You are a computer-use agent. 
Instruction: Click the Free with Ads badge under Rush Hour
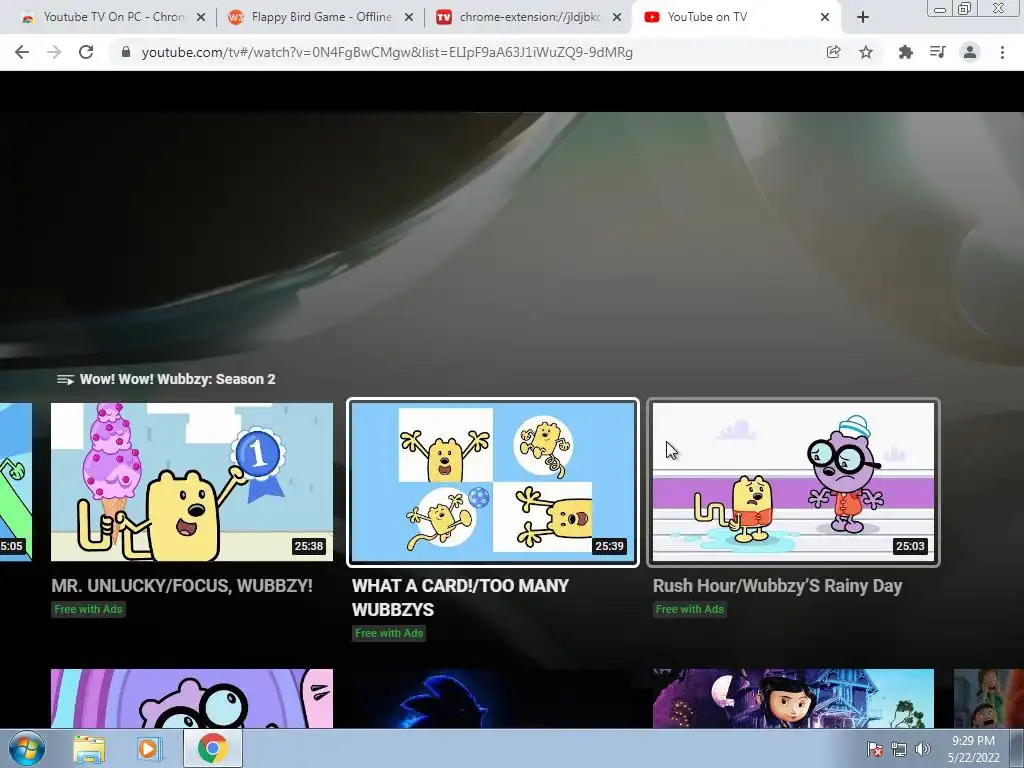click(x=690, y=609)
